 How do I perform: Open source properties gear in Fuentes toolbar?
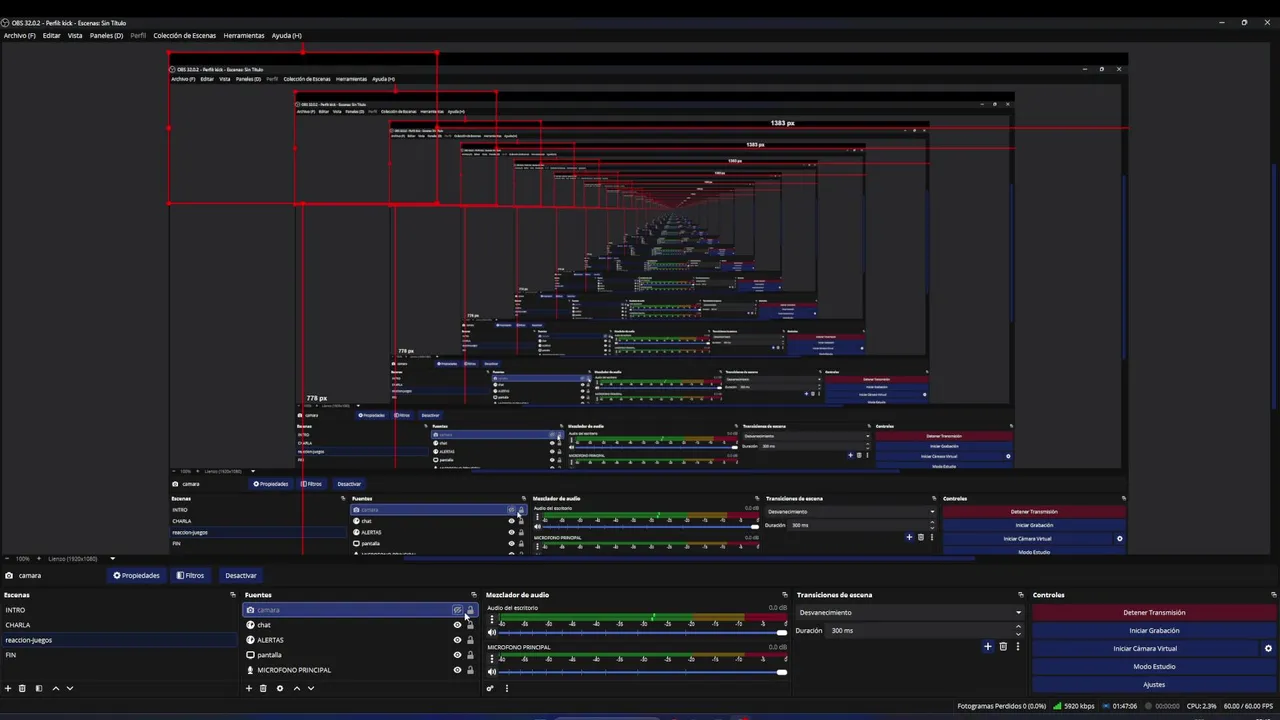pyautogui.click(x=280, y=688)
